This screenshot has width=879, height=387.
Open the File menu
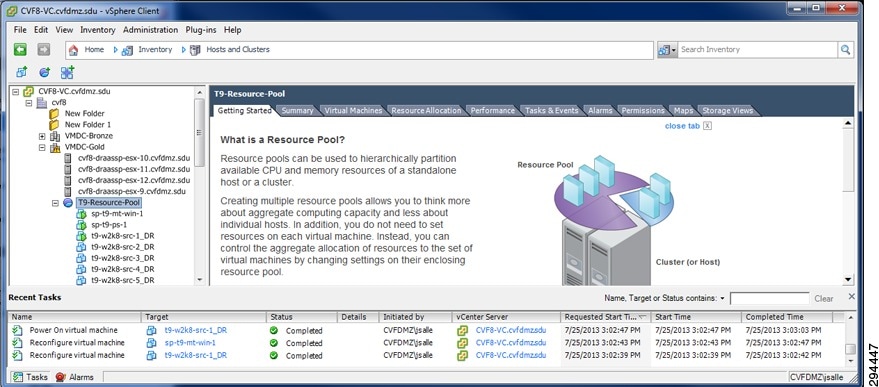pyautogui.click(x=20, y=30)
